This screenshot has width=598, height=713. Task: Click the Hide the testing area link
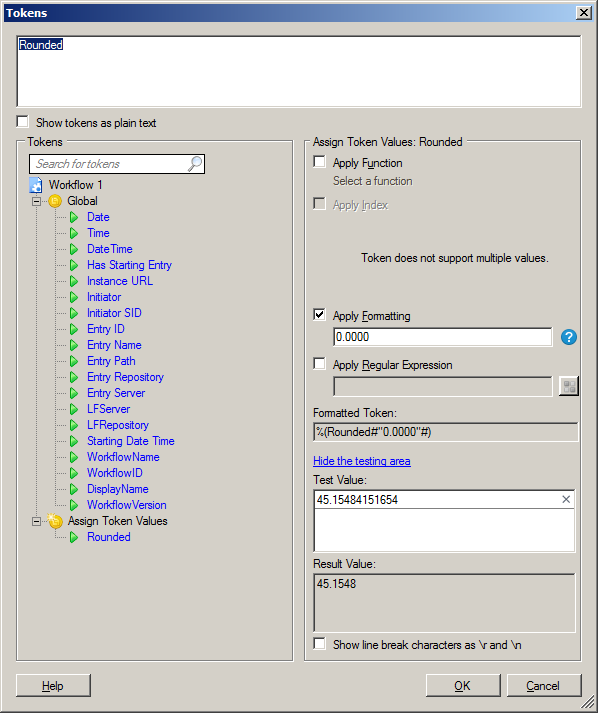click(x=362, y=461)
